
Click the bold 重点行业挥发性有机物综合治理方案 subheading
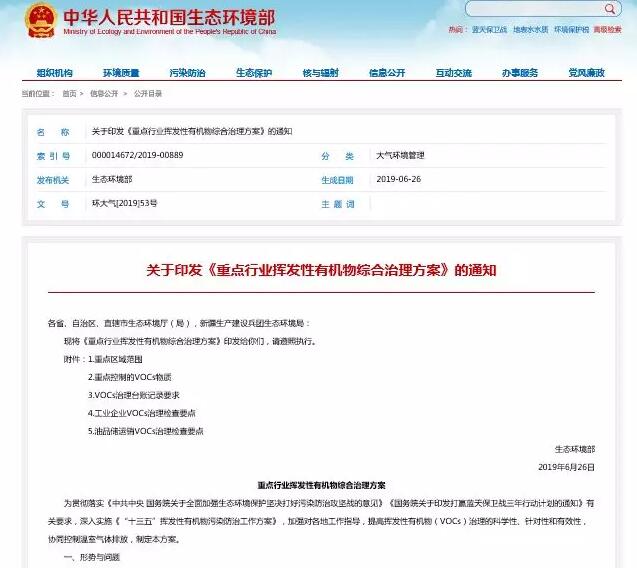pos(321,485)
